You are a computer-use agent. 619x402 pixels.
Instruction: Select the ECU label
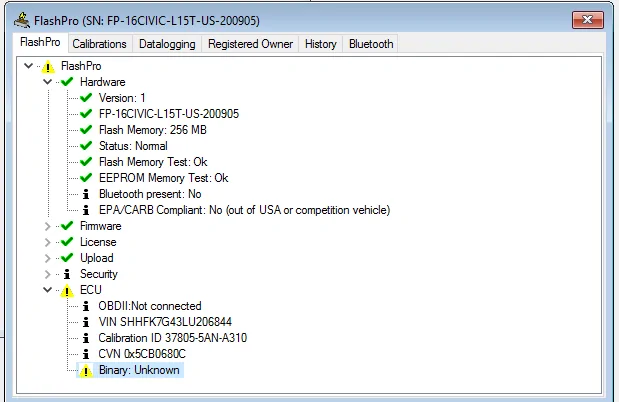click(x=91, y=290)
